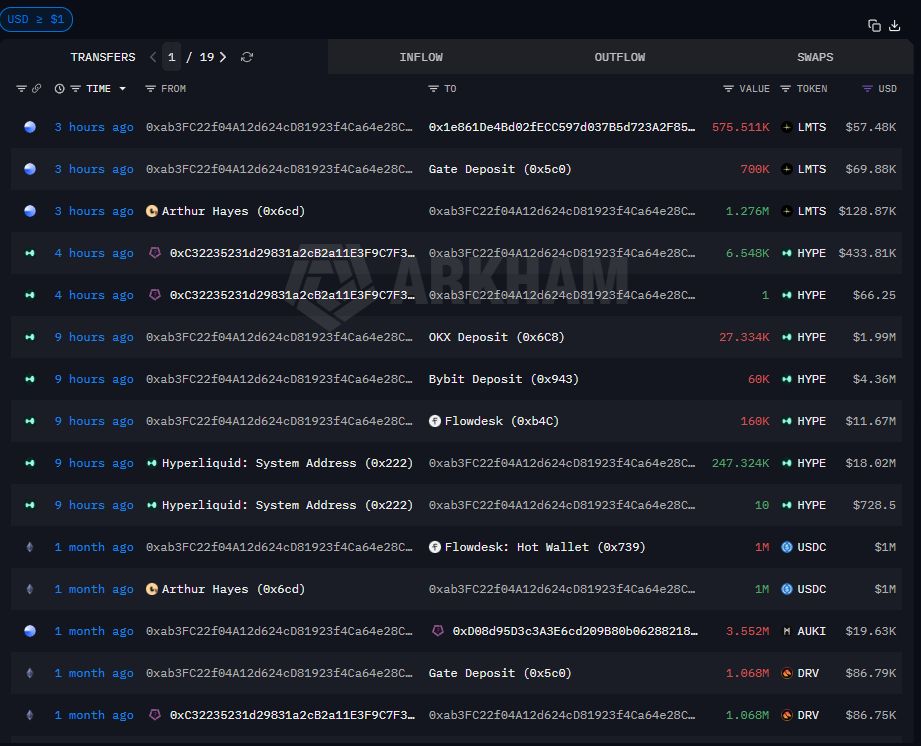Click '1 month ago' timestamp on AUKI row
Image resolution: width=921 pixels, height=746 pixels.
(x=94, y=631)
